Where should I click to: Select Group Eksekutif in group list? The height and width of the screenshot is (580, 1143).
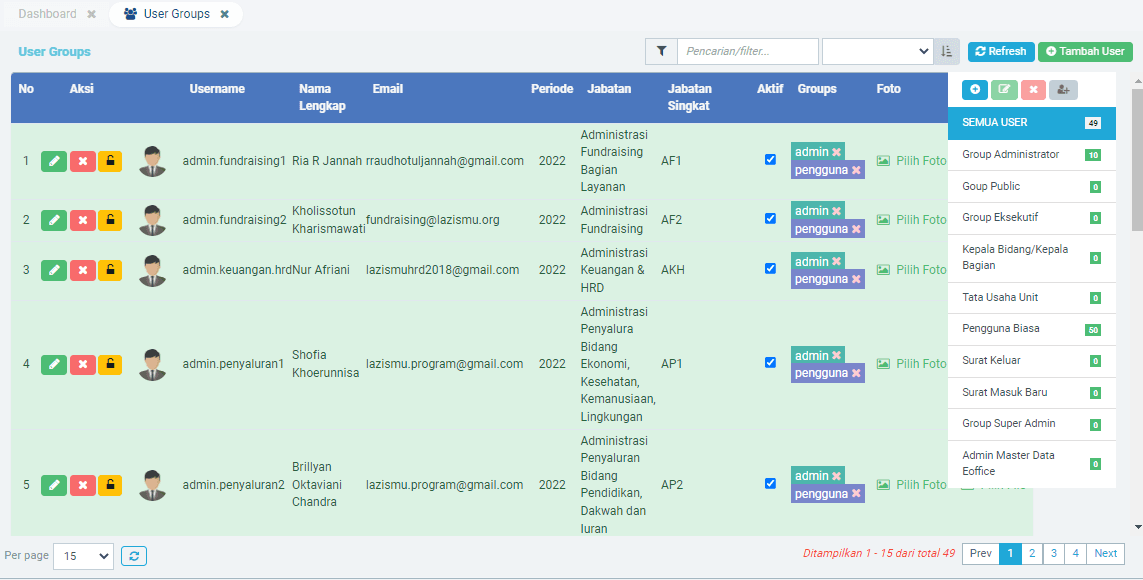1031,218
